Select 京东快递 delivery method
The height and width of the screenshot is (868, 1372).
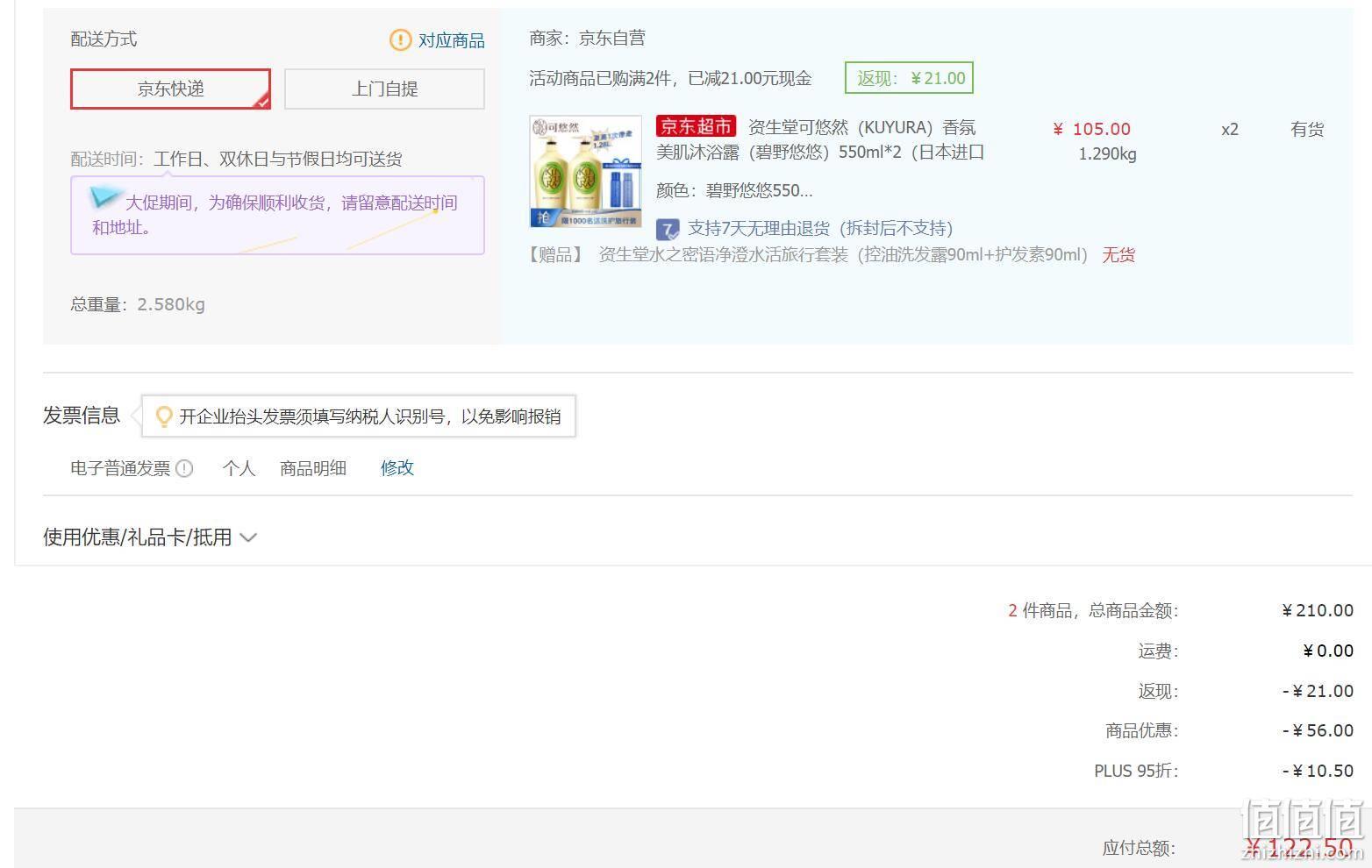coord(170,89)
